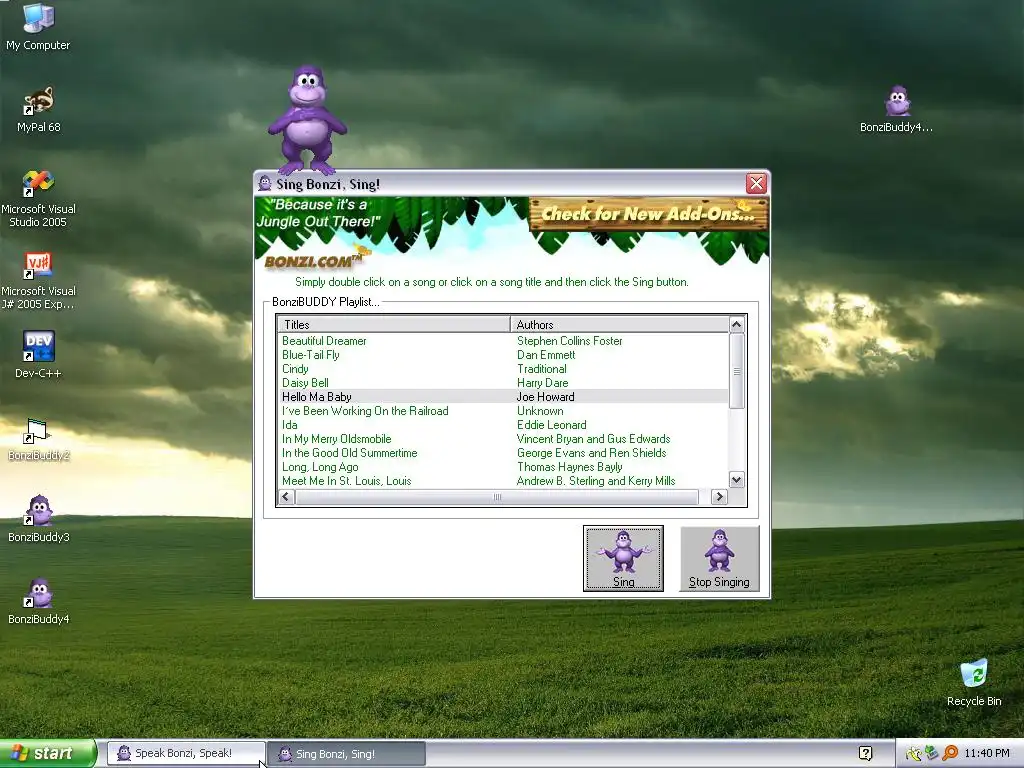
Task: Click the playlist scroll left arrow
Action: pos(285,497)
